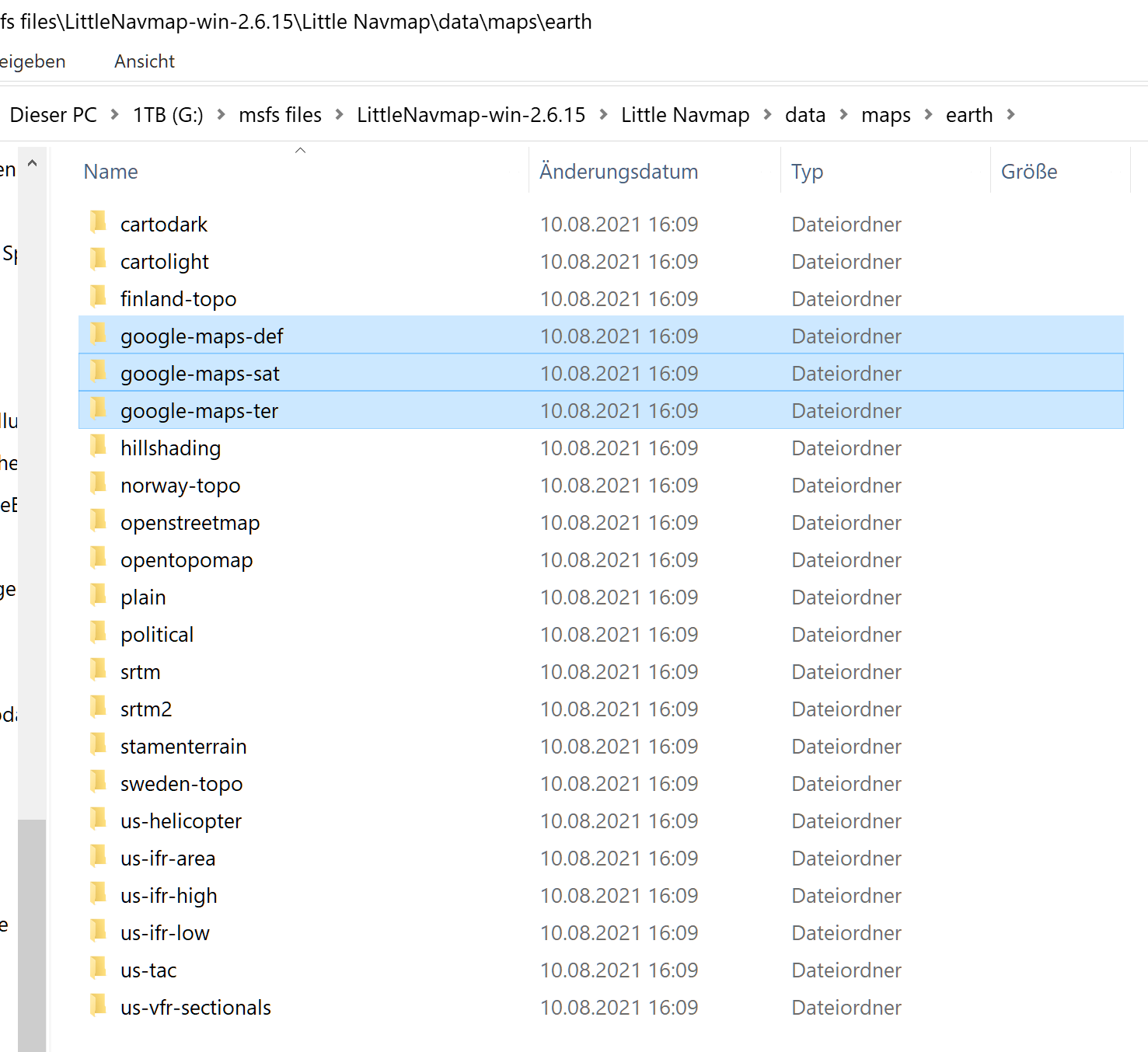Navigate to the data breadcrumb
1148x1052 pixels.
coord(805,115)
